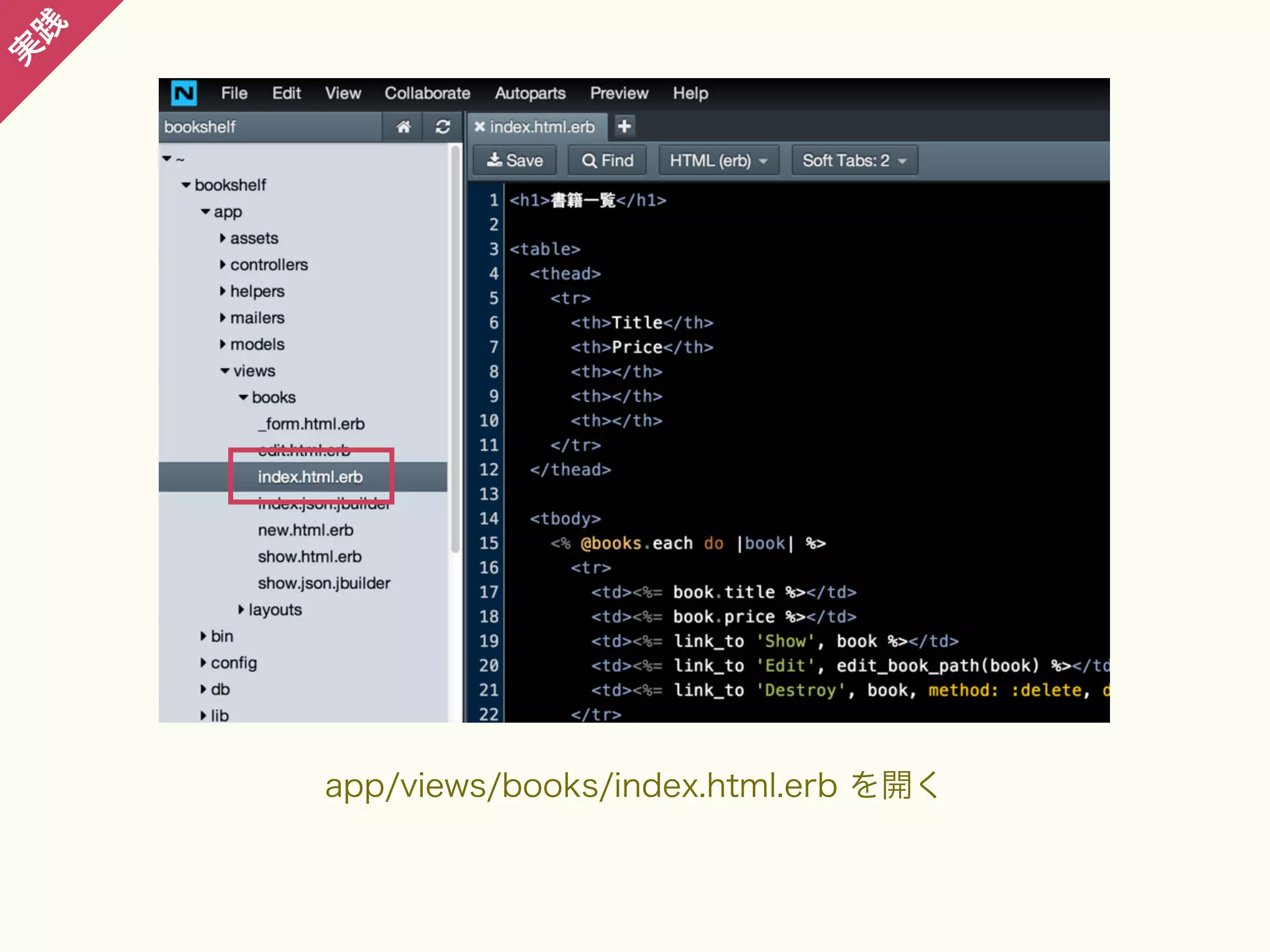Image resolution: width=1270 pixels, height=952 pixels.
Task: Expand the bin folder
Action: tap(203, 637)
